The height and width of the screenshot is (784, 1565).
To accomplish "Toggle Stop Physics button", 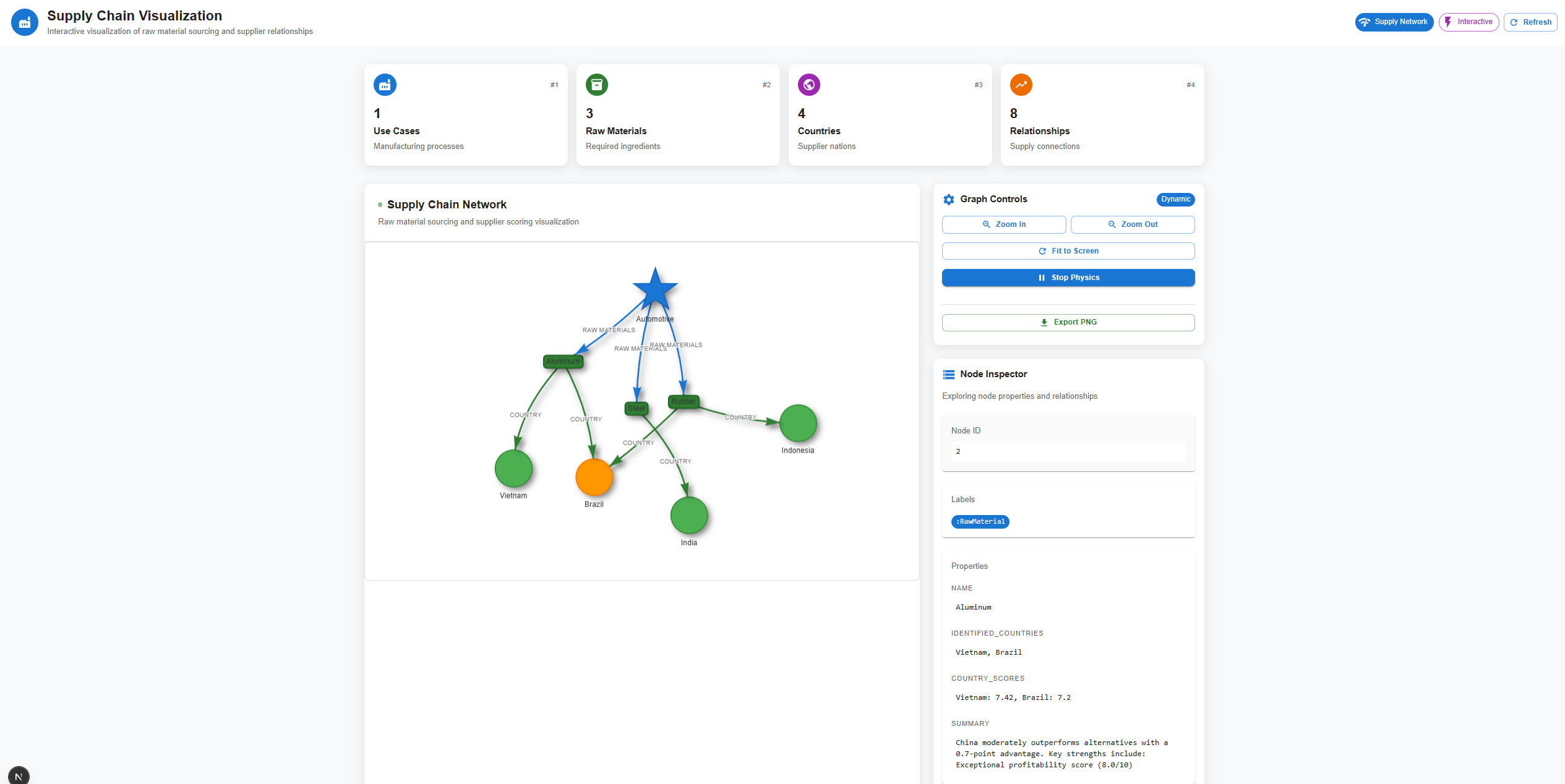I will click(x=1068, y=278).
